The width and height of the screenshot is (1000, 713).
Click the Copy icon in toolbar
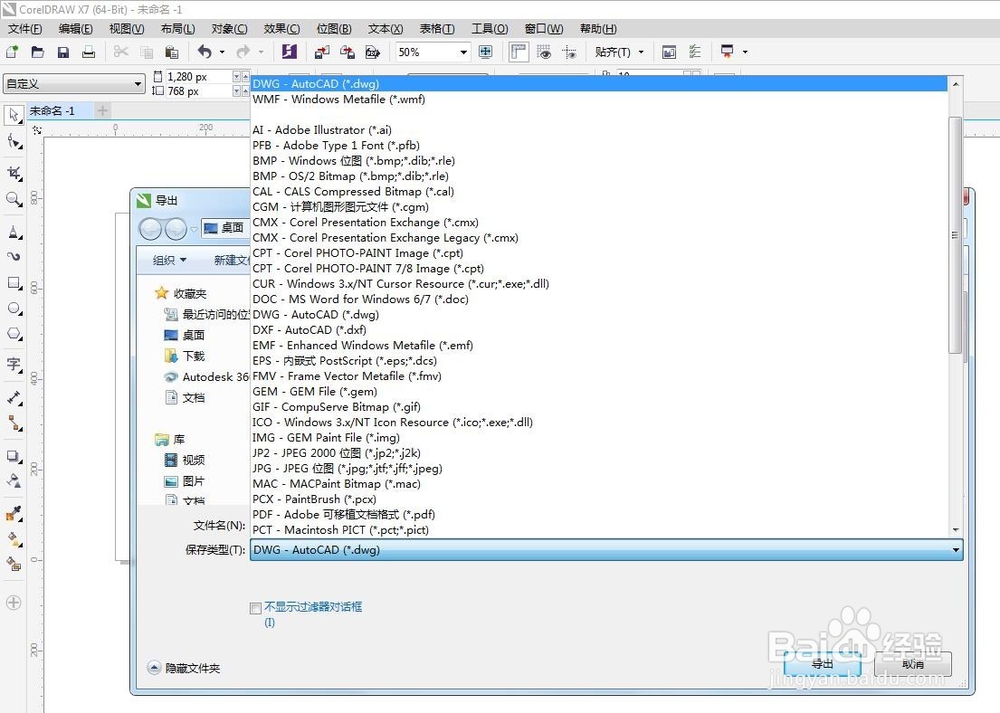point(146,52)
